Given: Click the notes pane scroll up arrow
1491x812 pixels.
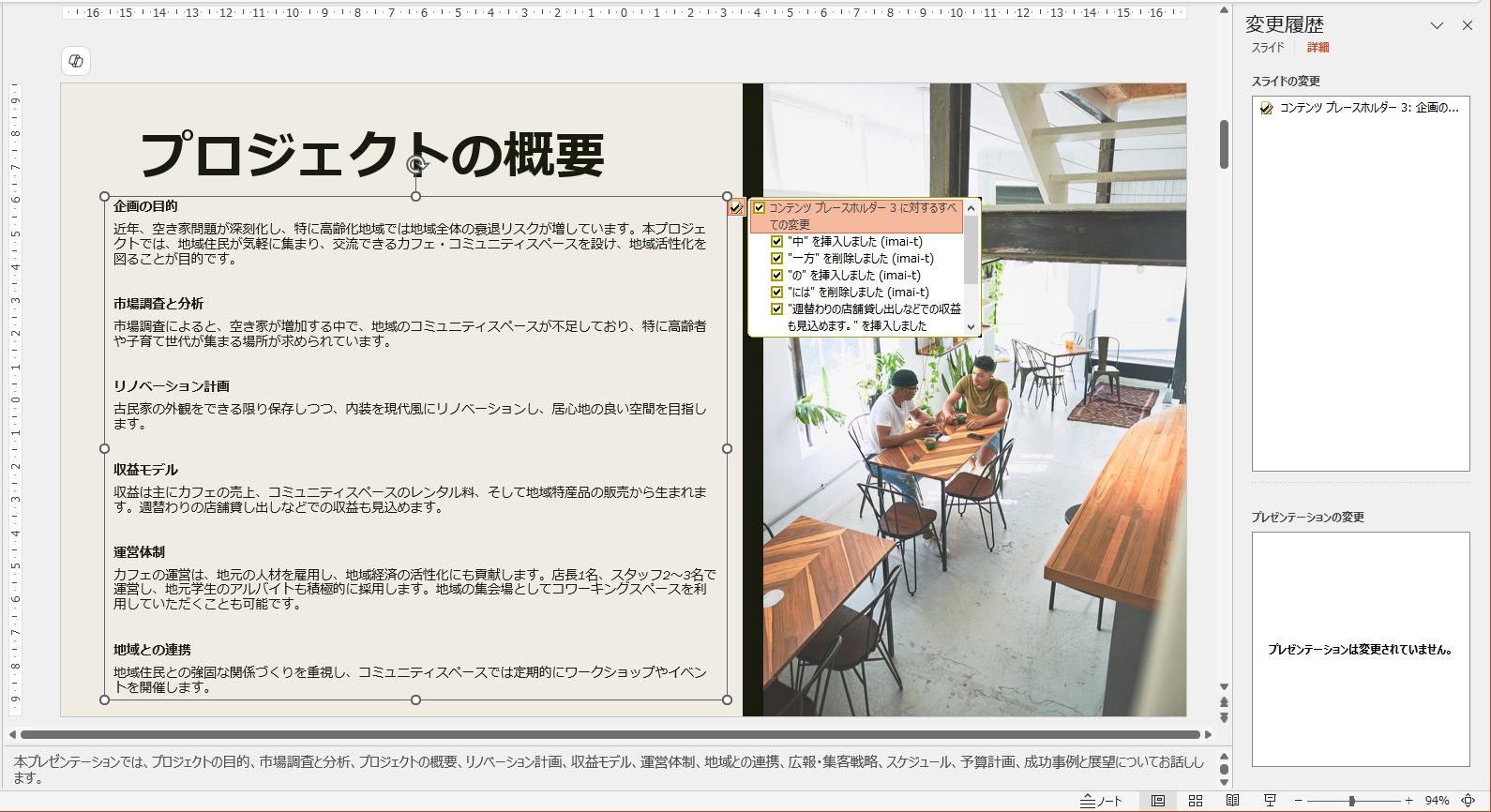Looking at the screenshot, I should 1224,757.
